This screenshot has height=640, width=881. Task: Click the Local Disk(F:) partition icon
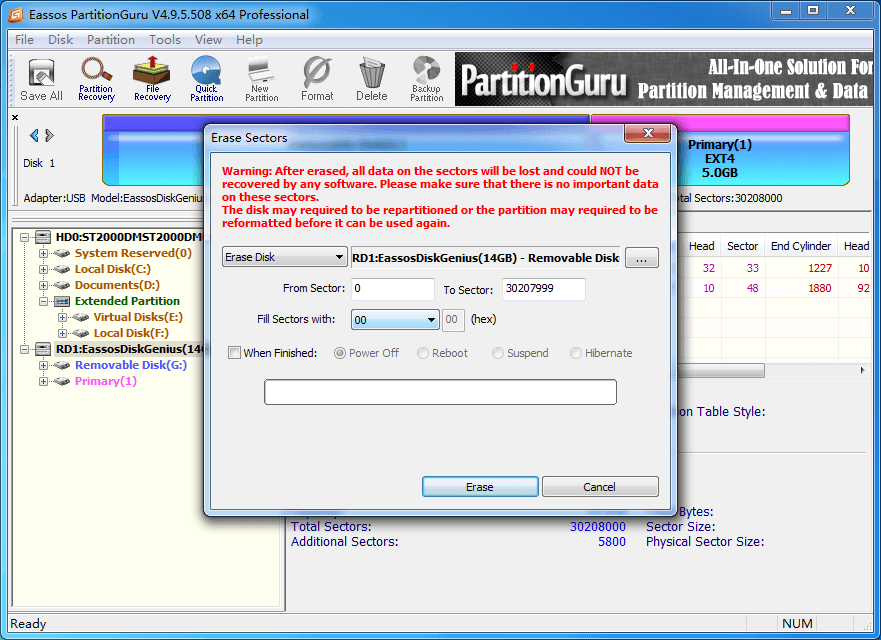81,334
